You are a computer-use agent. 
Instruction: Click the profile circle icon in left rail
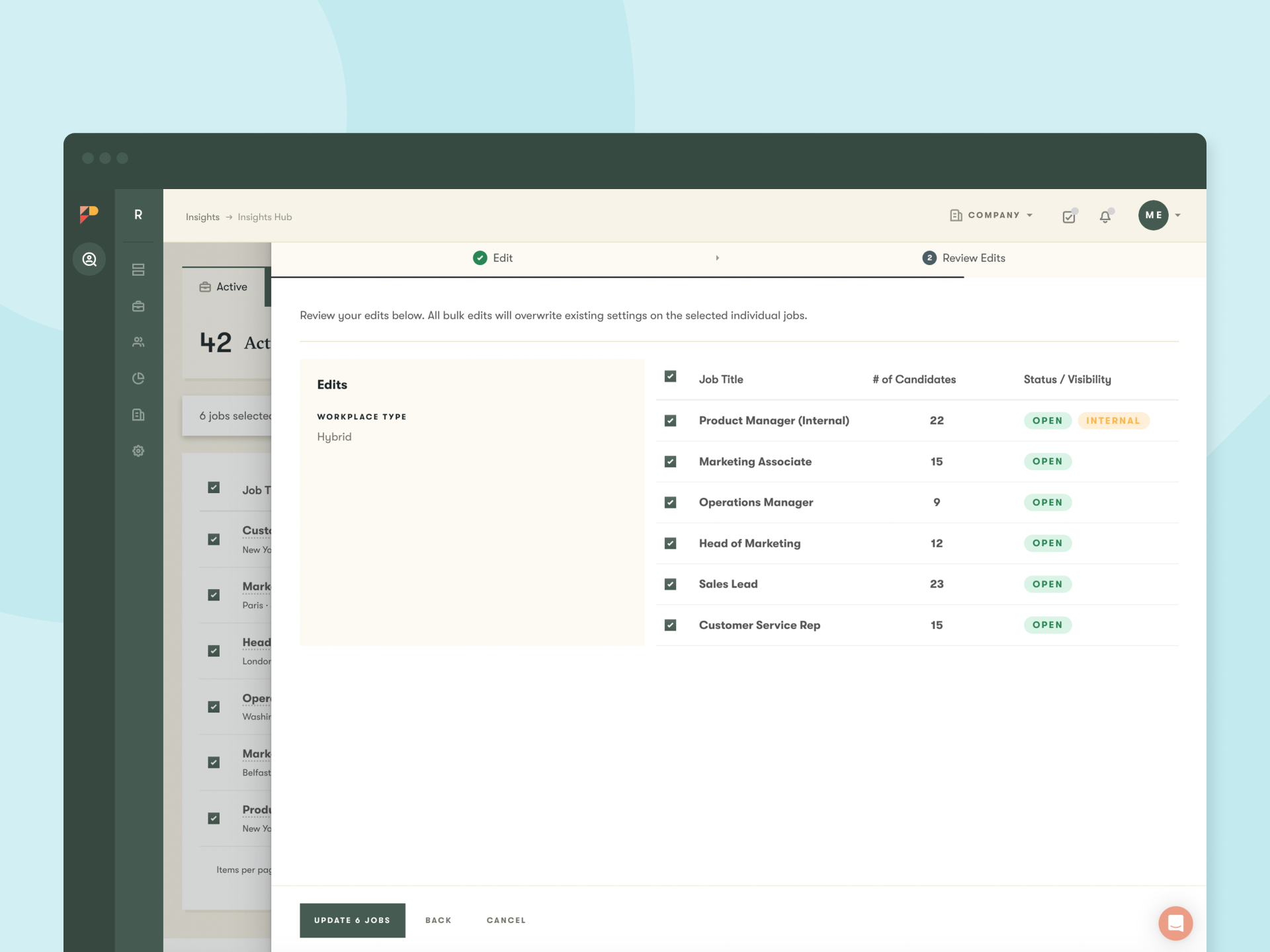pos(89,259)
